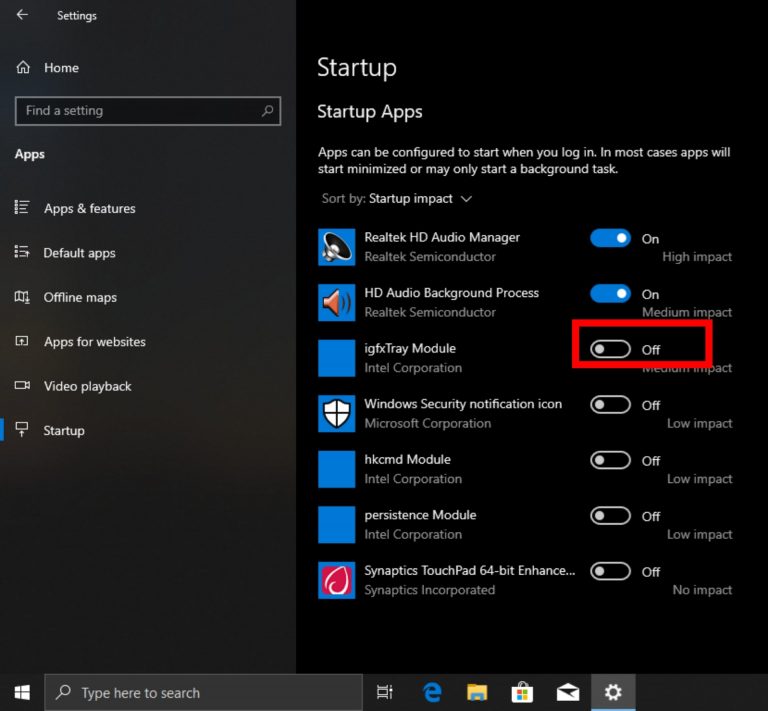Open the Sort by Startup impact dropdown
The height and width of the screenshot is (711, 768).
click(x=396, y=199)
